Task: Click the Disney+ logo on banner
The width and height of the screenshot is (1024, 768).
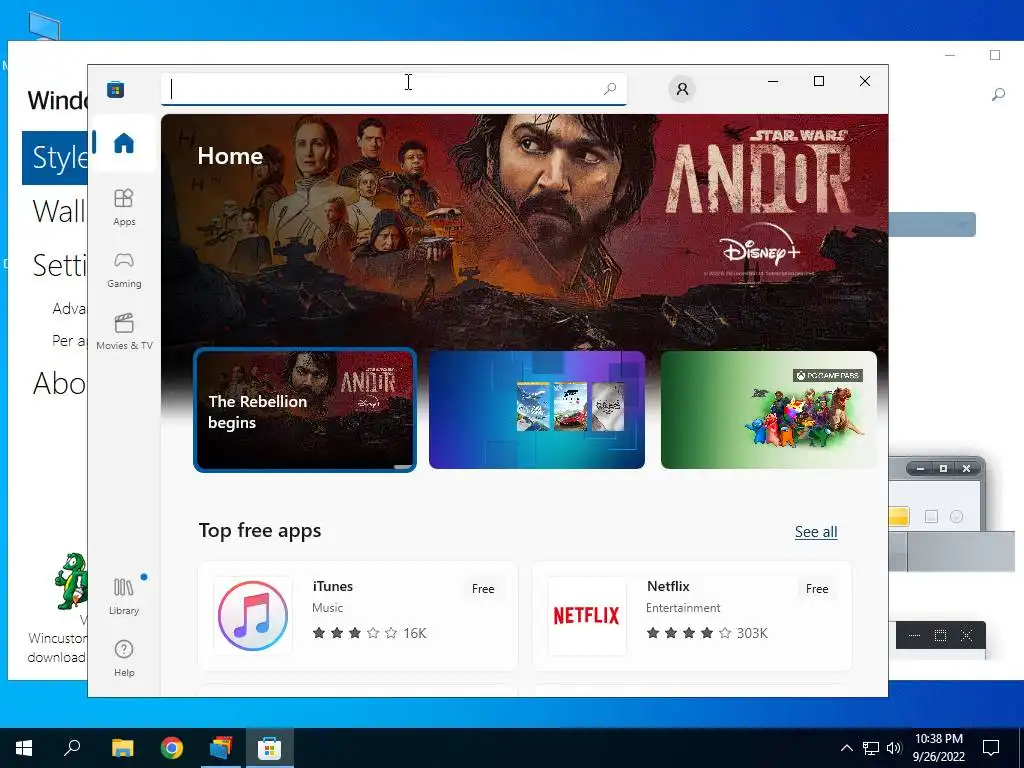Action: pos(760,247)
